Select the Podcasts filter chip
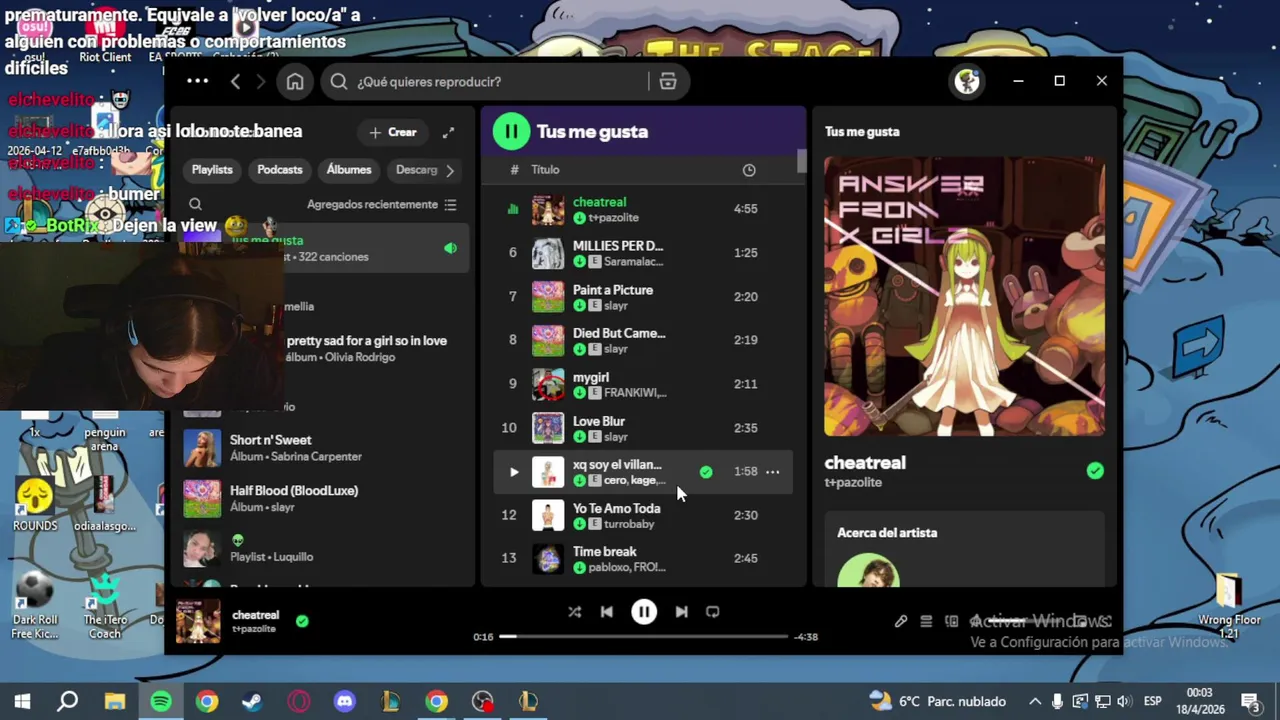This screenshot has height=720, width=1280. 280,170
